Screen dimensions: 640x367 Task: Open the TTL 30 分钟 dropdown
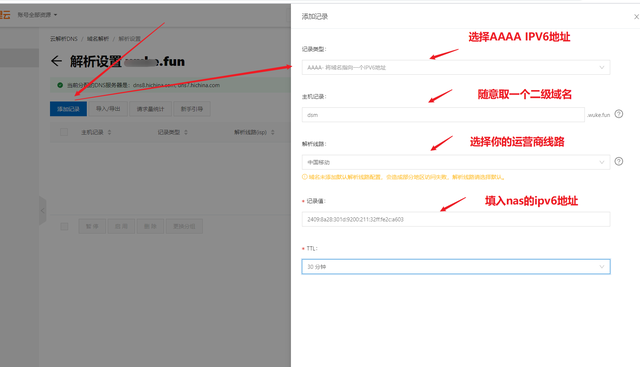click(456, 267)
